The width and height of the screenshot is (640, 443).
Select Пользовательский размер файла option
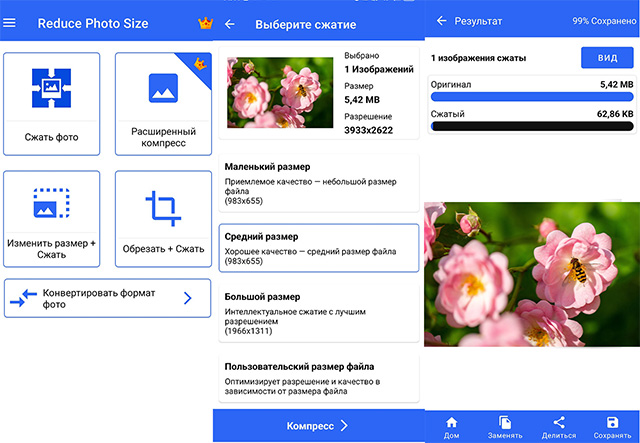point(319,378)
